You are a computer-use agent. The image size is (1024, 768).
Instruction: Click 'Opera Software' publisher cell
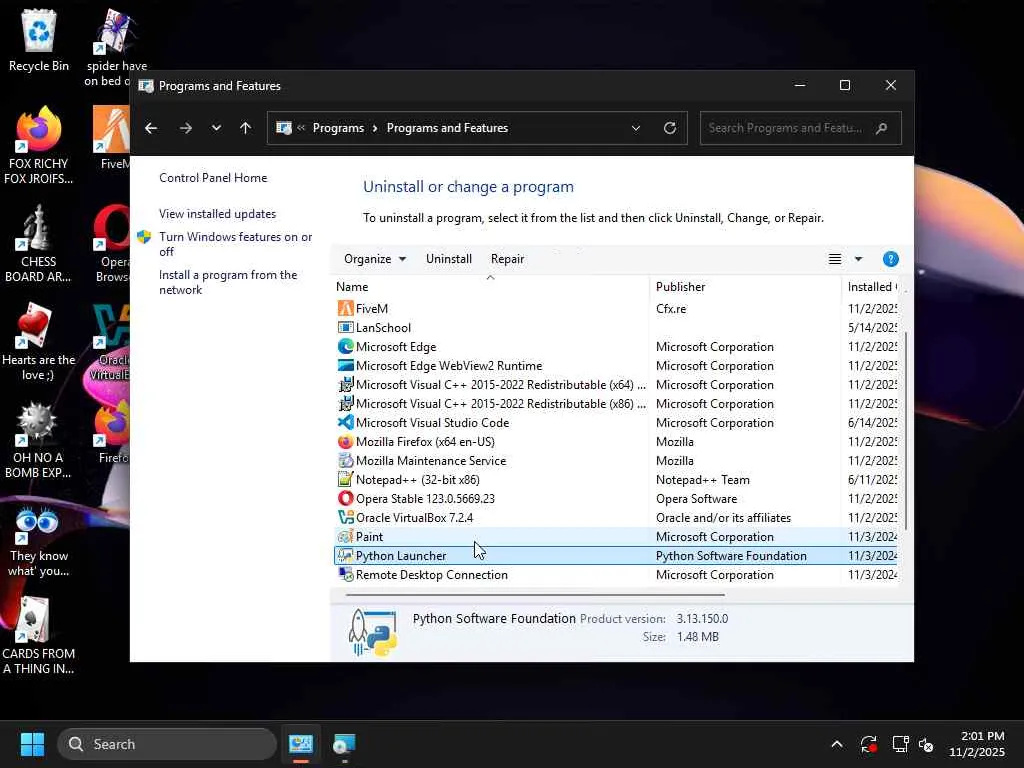point(696,498)
